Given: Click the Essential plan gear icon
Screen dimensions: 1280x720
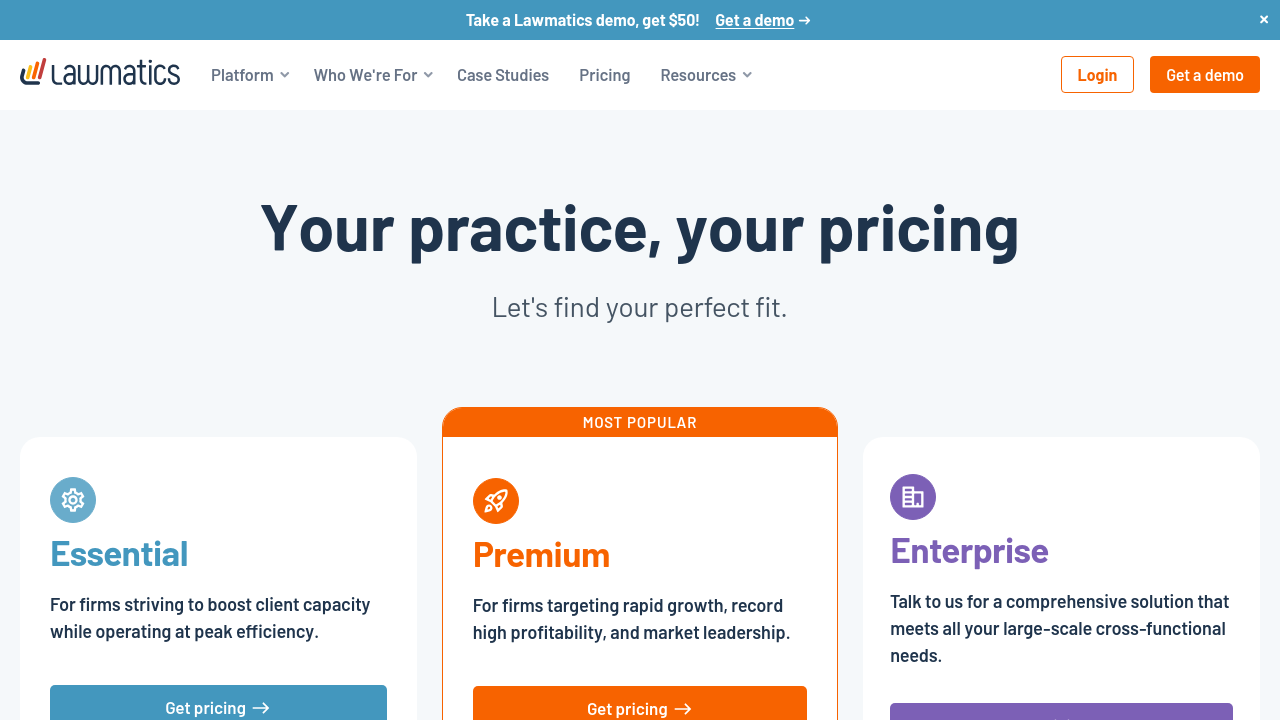Looking at the screenshot, I should click(x=73, y=500).
